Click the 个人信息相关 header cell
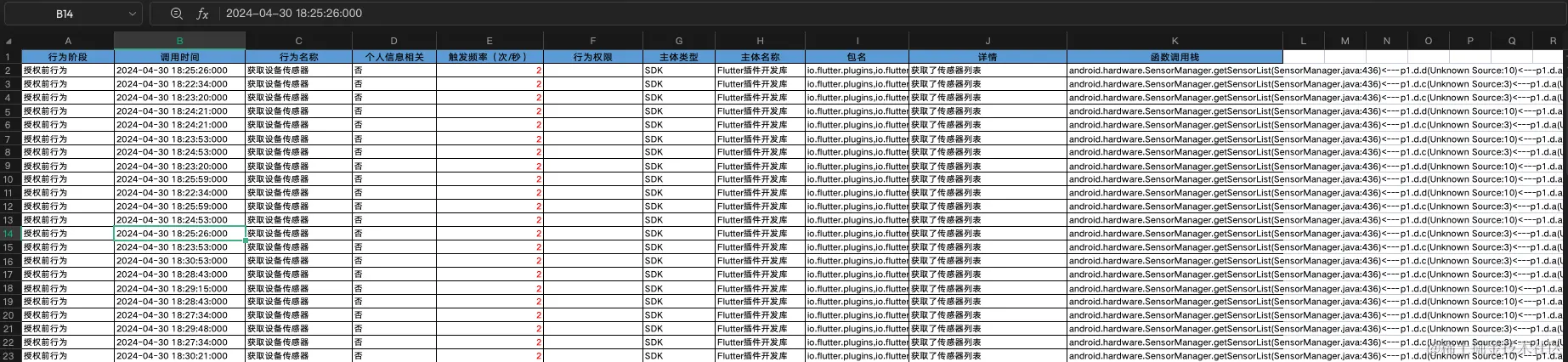The width and height of the screenshot is (1568, 362). (393, 57)
